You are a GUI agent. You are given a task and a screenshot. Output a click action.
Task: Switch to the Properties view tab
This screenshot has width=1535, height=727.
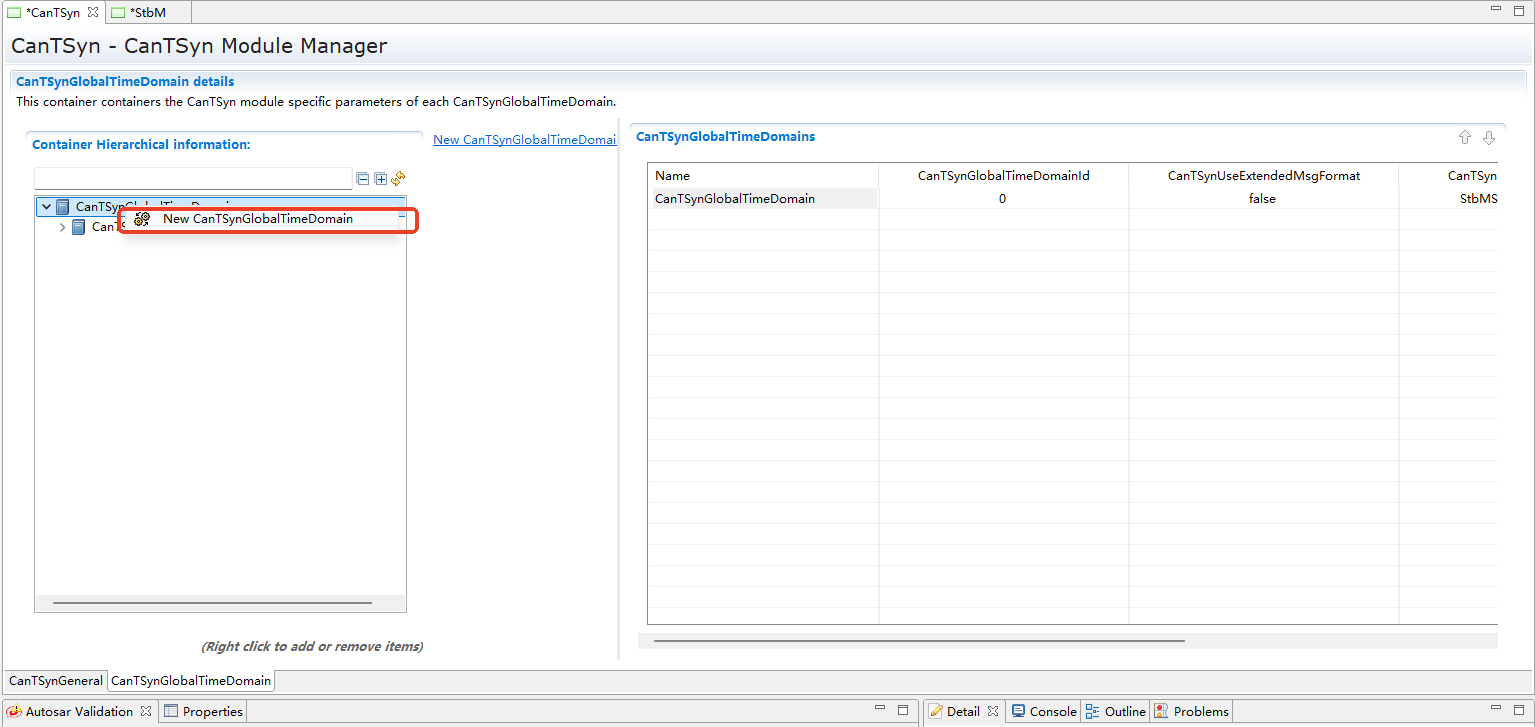(212, 711)
